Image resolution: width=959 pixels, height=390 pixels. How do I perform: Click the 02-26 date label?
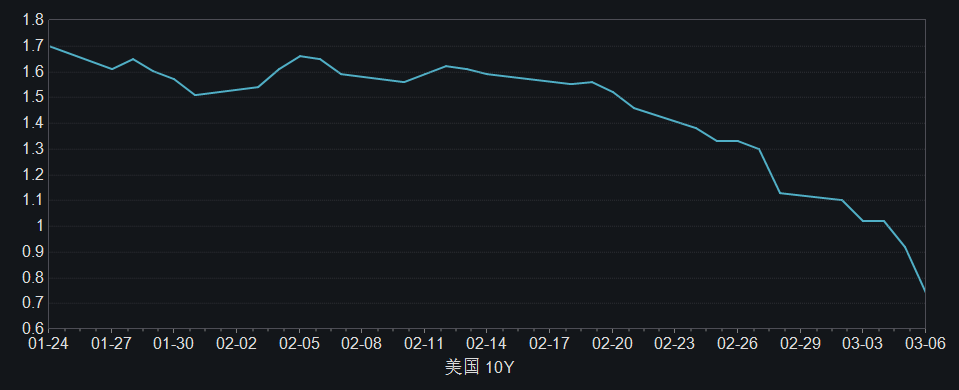tap(737, 344)
